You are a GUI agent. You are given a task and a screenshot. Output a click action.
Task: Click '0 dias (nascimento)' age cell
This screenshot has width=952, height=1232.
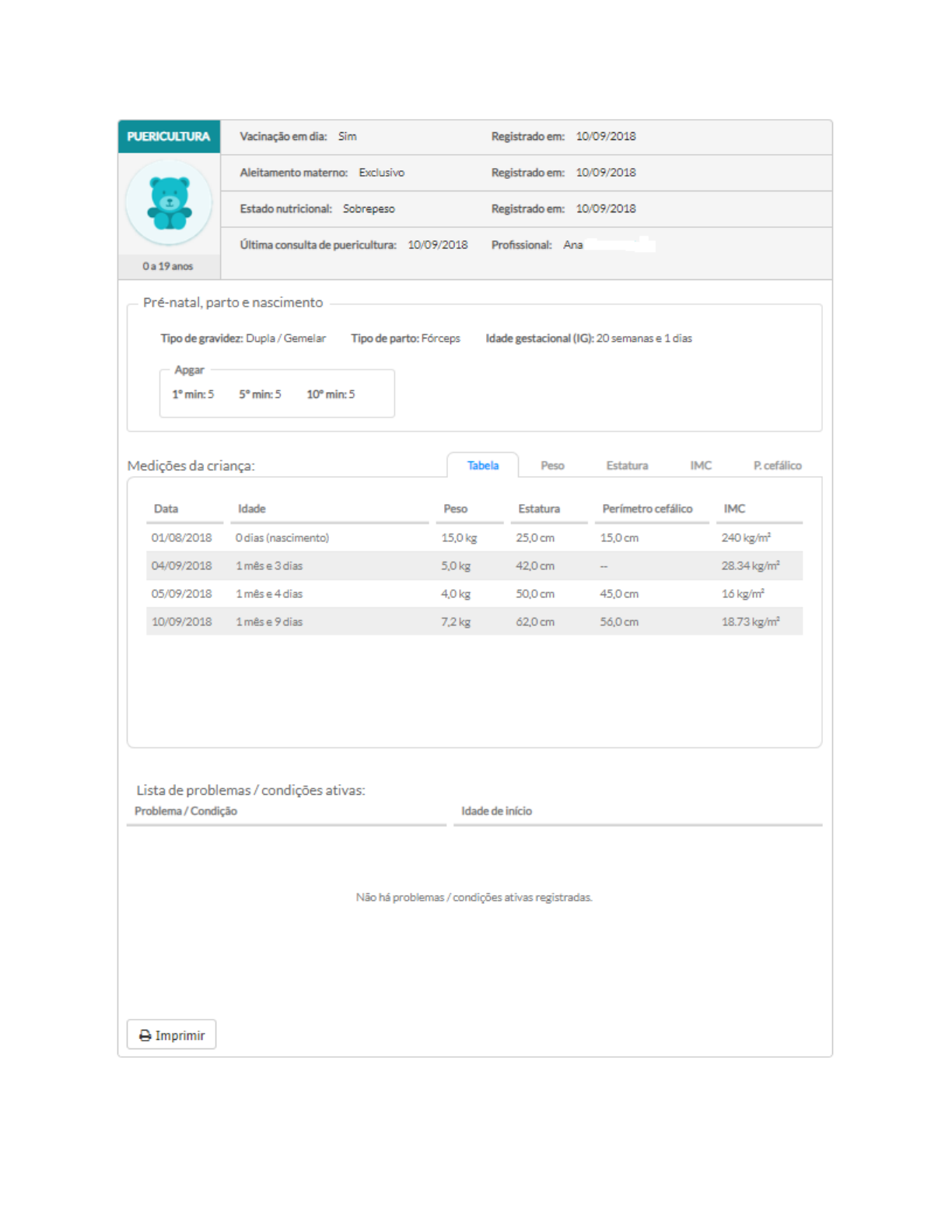click(x=282, y=537)
